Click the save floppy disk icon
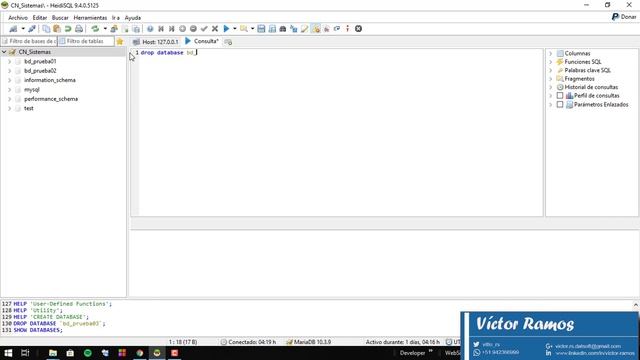Viewport: 640px width, 360px height. tap(261, 29)
